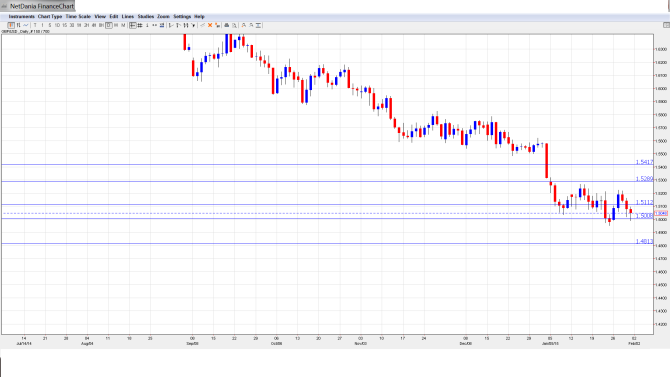Click the Dec/08 date axis label
670x377 pixels.
[466, 343]
